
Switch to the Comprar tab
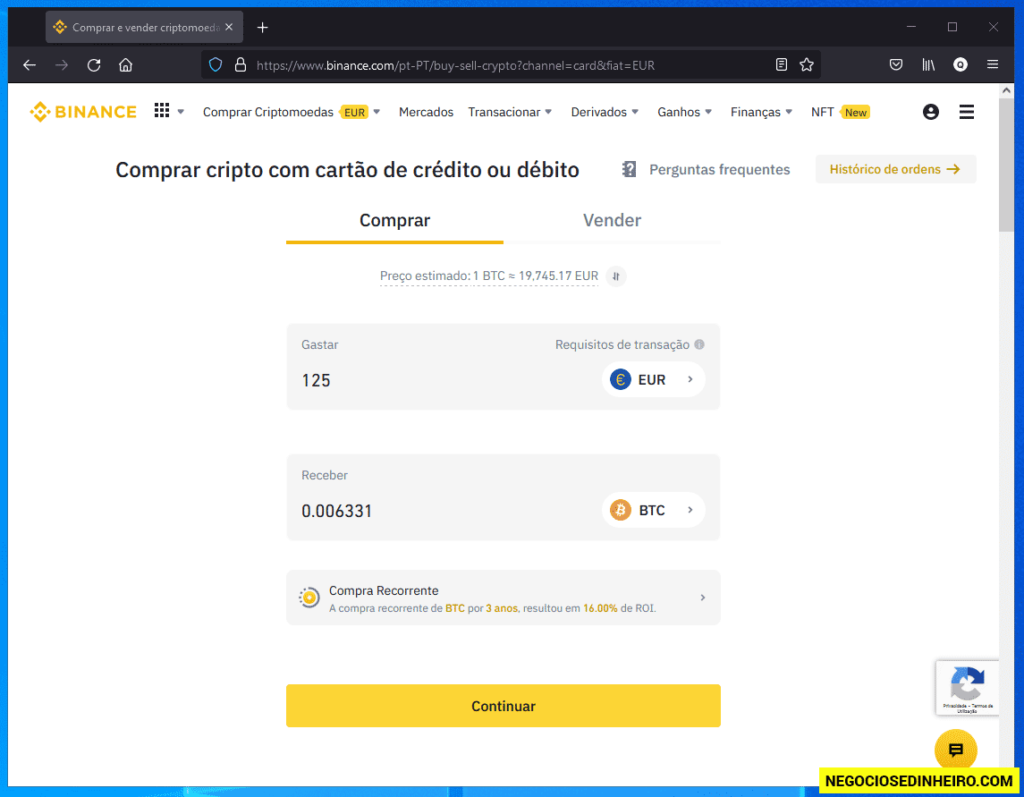point(394,221)
